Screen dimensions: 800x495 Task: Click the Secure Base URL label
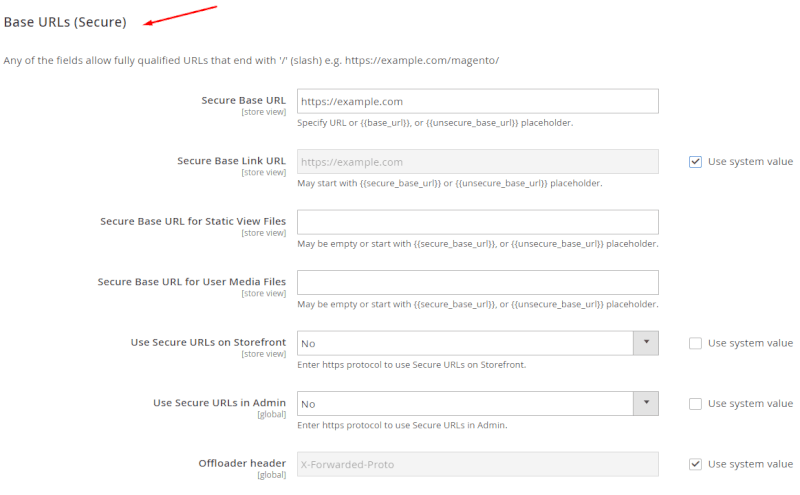pos(243,100)
